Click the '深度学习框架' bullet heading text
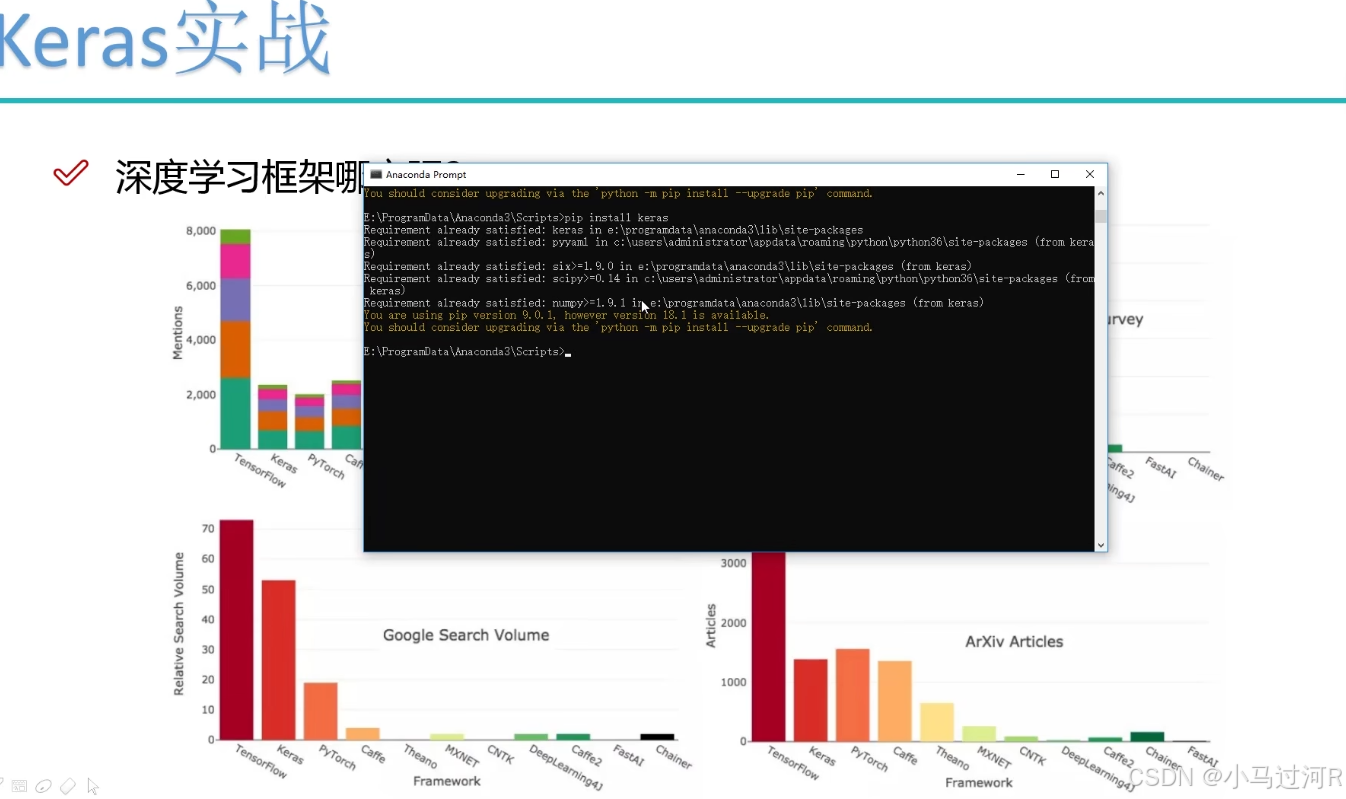 coord(239,176)
